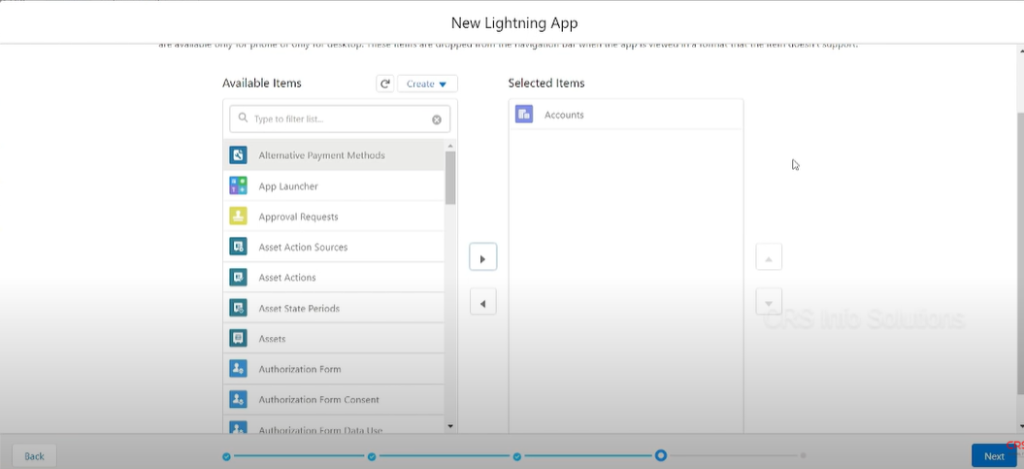This screenshot has height=469, width=1024.
Task: Click the page vertical scrollbar
Action: [1020, 253]
